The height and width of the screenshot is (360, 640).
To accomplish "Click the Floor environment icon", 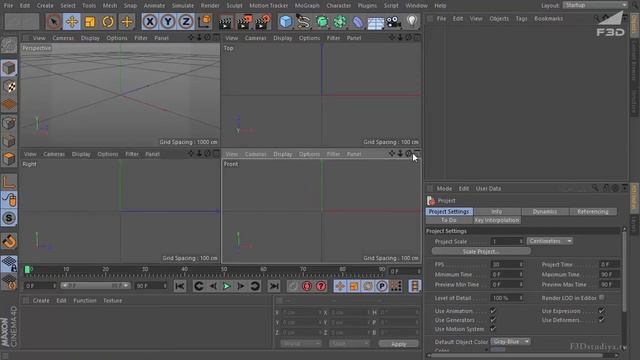I will coord(376,22).
